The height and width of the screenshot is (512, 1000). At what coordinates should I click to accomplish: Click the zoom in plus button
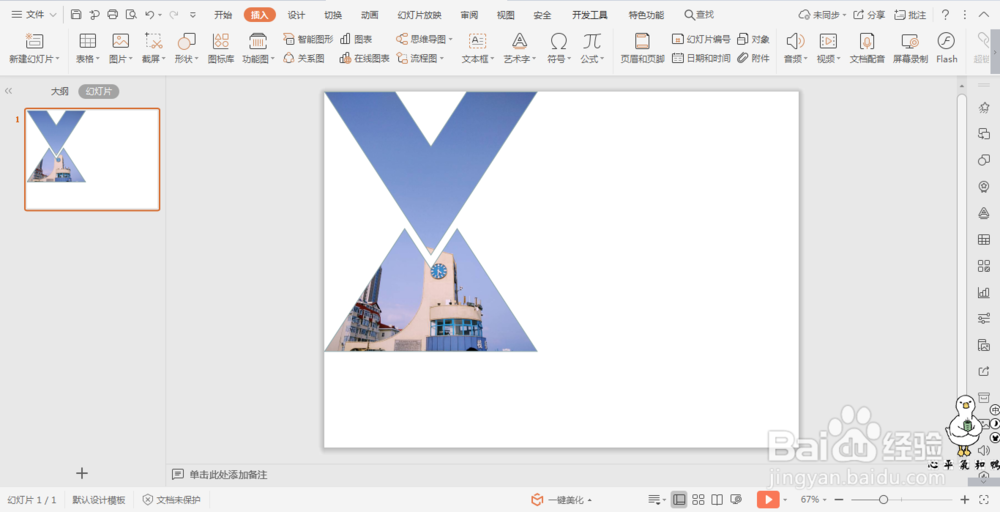(x=965, y=500)
